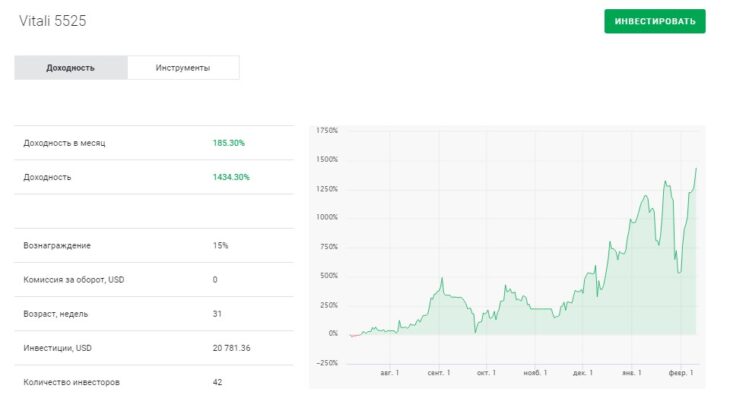The image size is (730, 398).
Task: Click the янв. 1 date label
Action: [x=632, y=372]
